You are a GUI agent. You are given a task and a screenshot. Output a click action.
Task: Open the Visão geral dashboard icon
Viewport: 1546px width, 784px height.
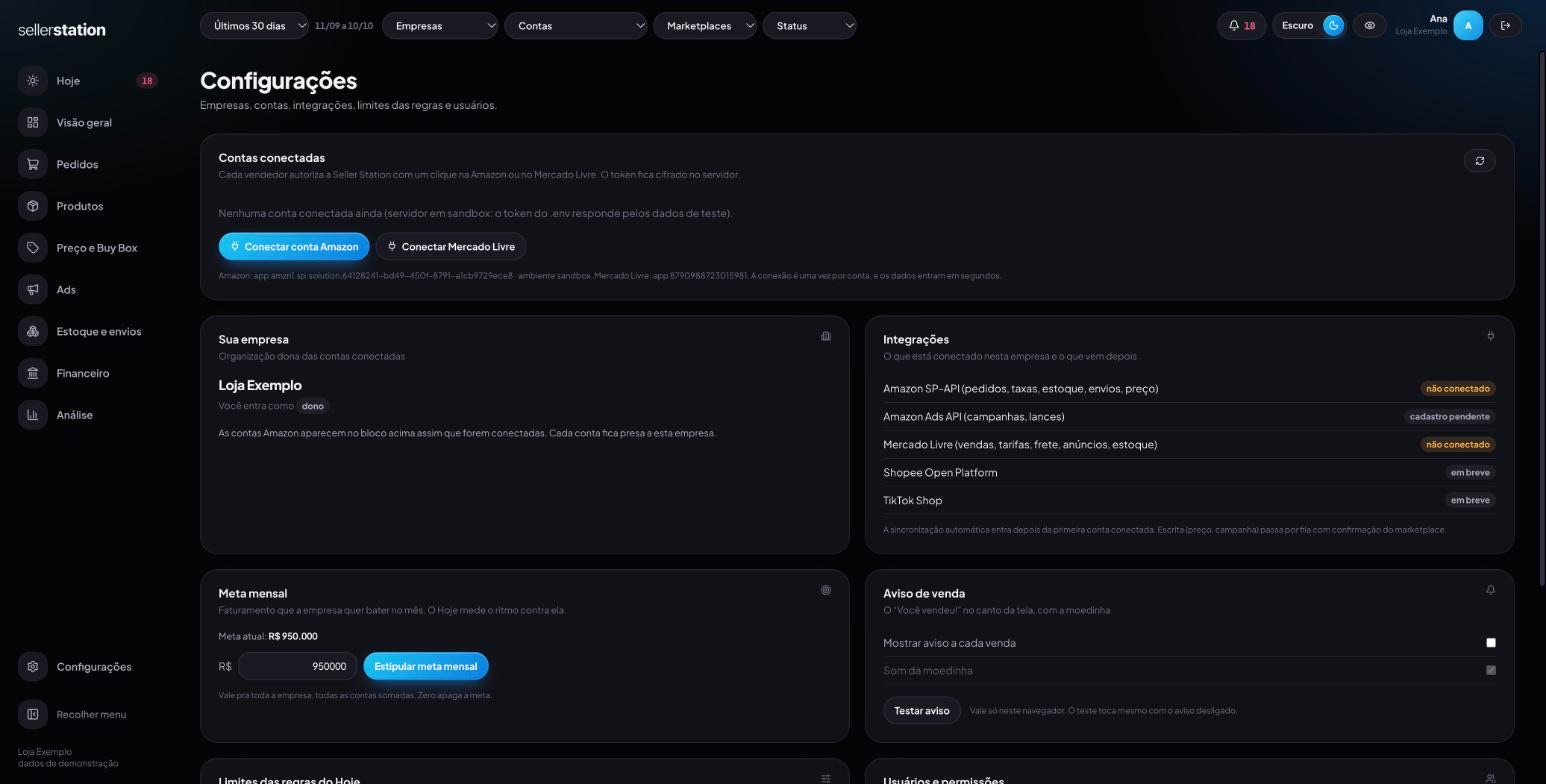[x=33, y=123]
